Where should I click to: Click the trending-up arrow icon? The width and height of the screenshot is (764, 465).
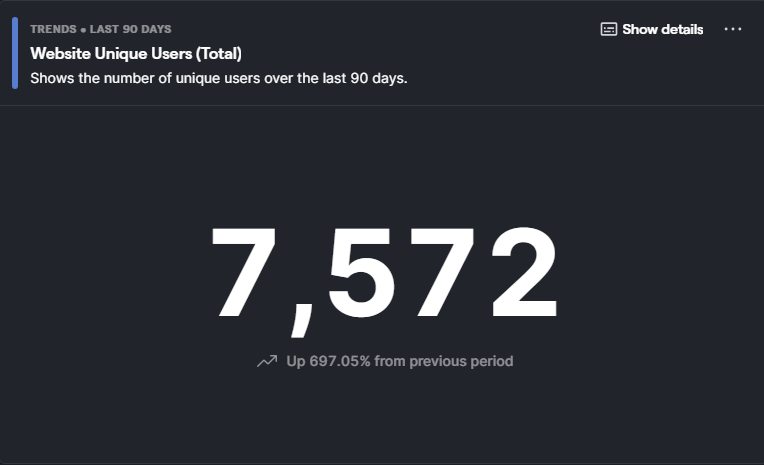pos(266,361)
